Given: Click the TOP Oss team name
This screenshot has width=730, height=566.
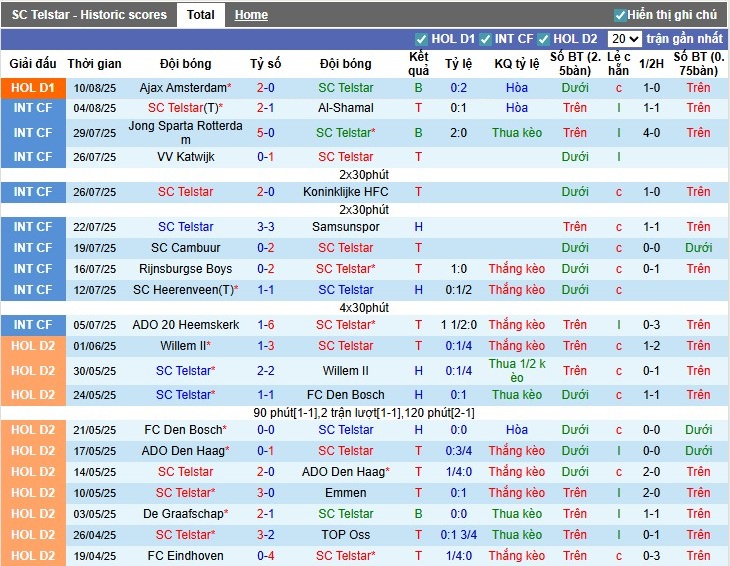Looking at the screenshot, I should pos(345,535).
